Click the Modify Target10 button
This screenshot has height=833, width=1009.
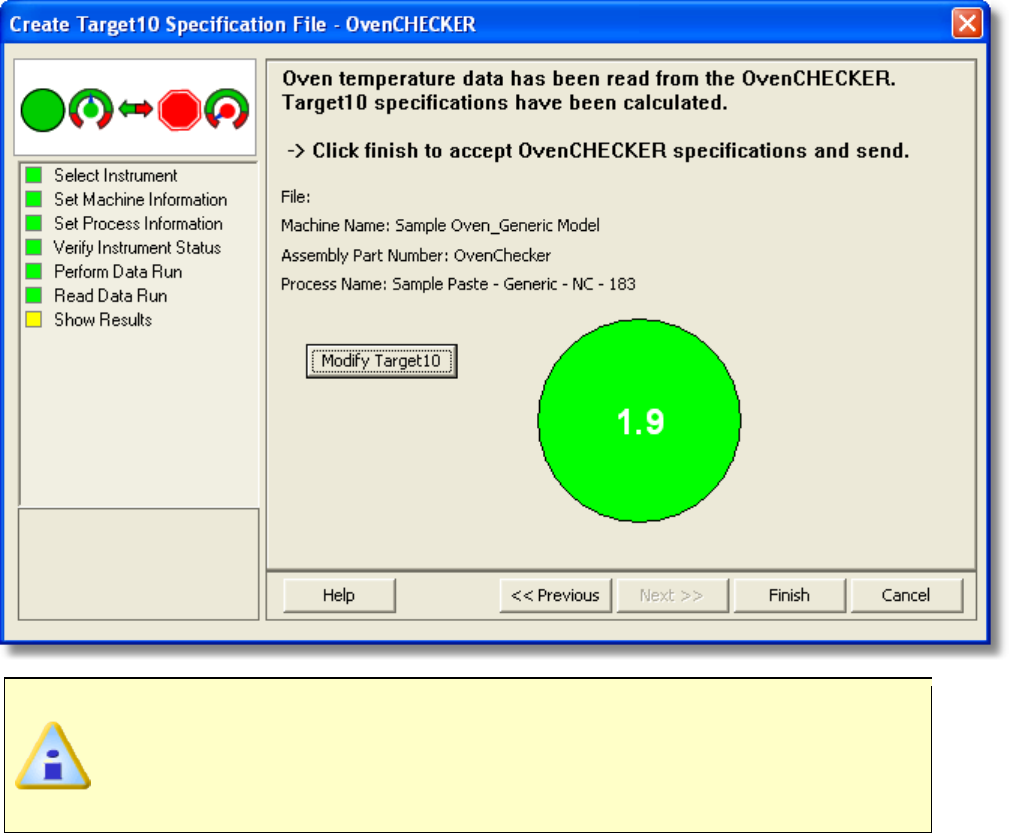click(x=382, y=361)
